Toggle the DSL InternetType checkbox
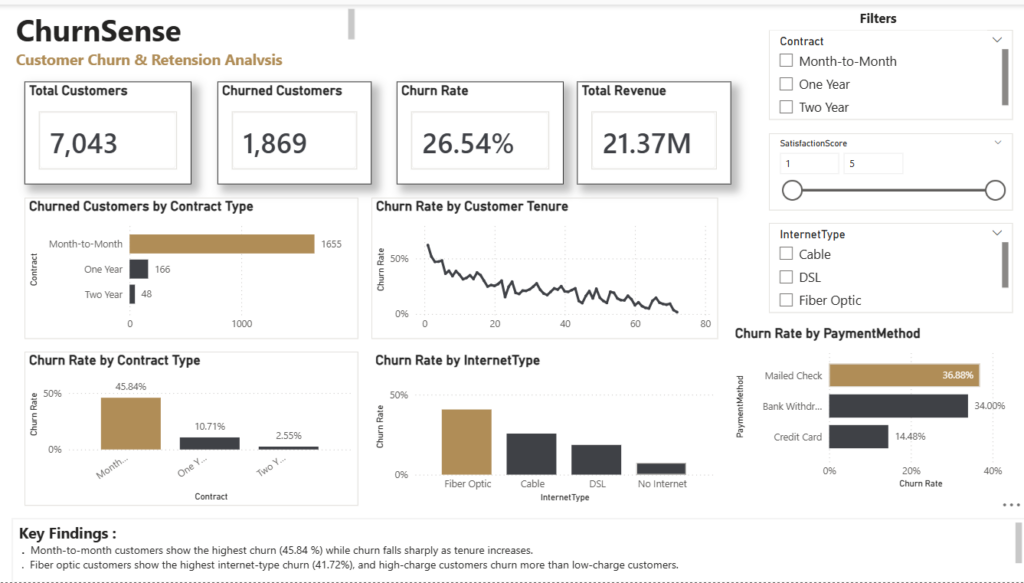Screen dimensions: 1024x583 [x=786, y=277]
